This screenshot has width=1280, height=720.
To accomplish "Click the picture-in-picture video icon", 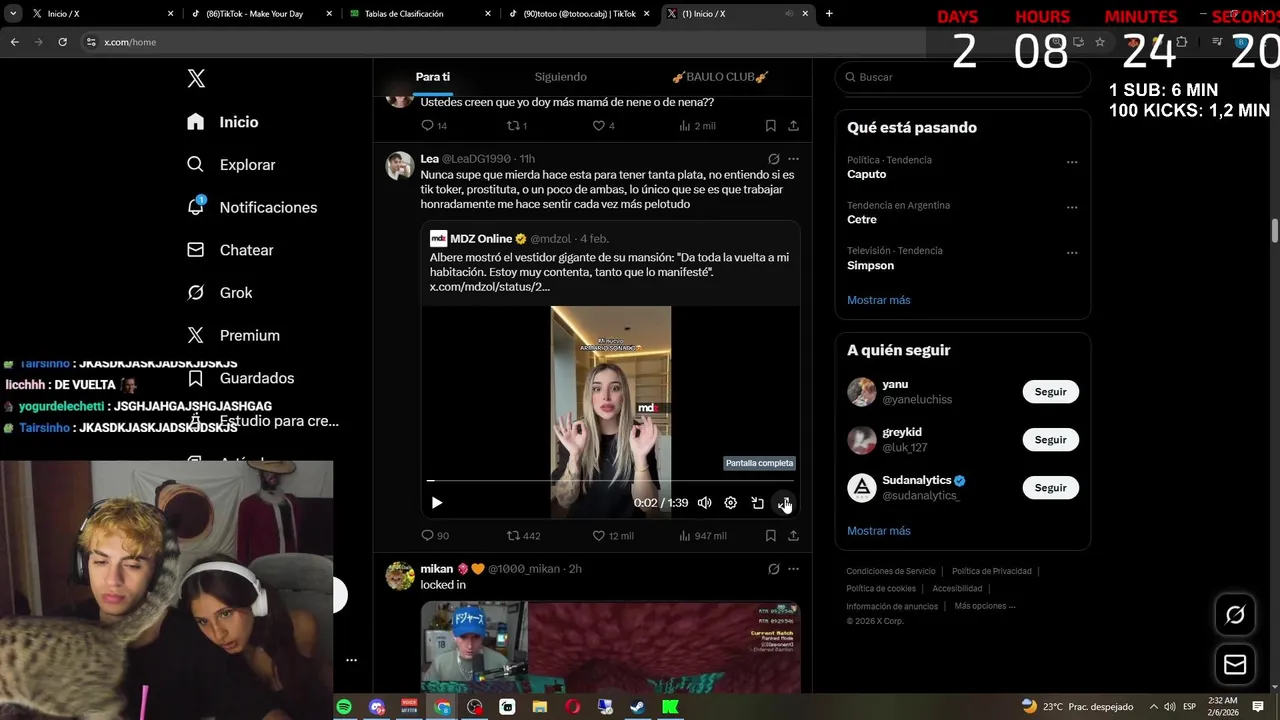I will (757, 503).
